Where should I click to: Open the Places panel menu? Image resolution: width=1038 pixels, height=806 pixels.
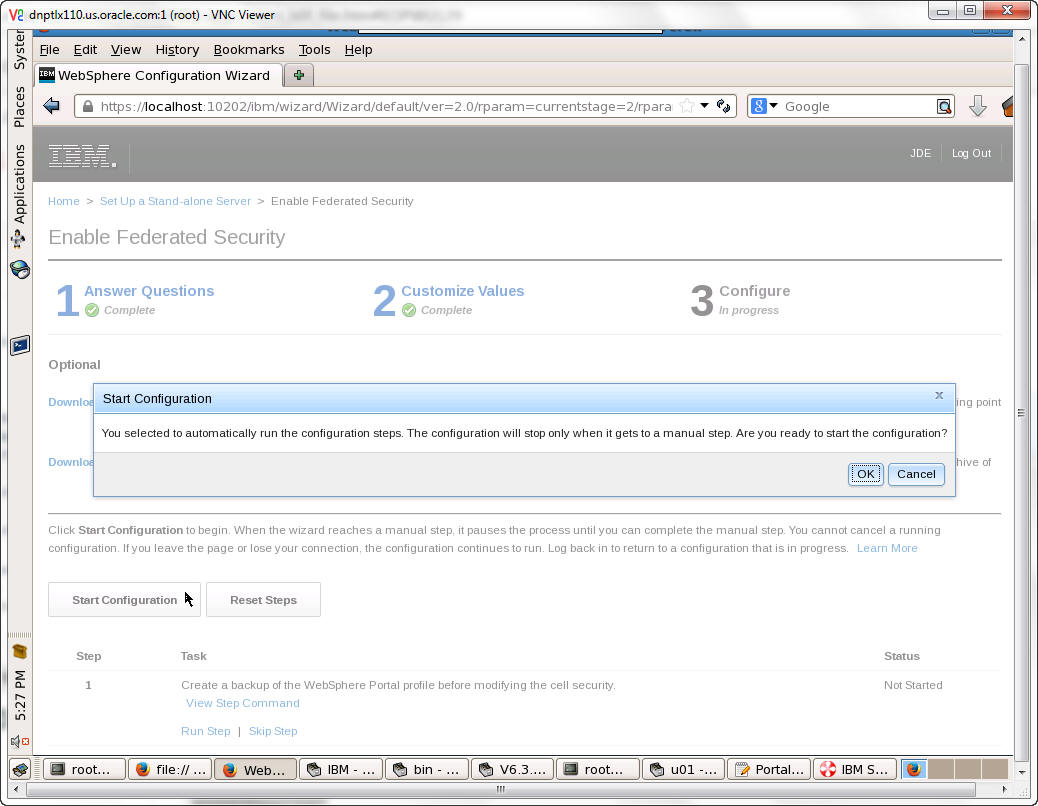coord(19,107)
